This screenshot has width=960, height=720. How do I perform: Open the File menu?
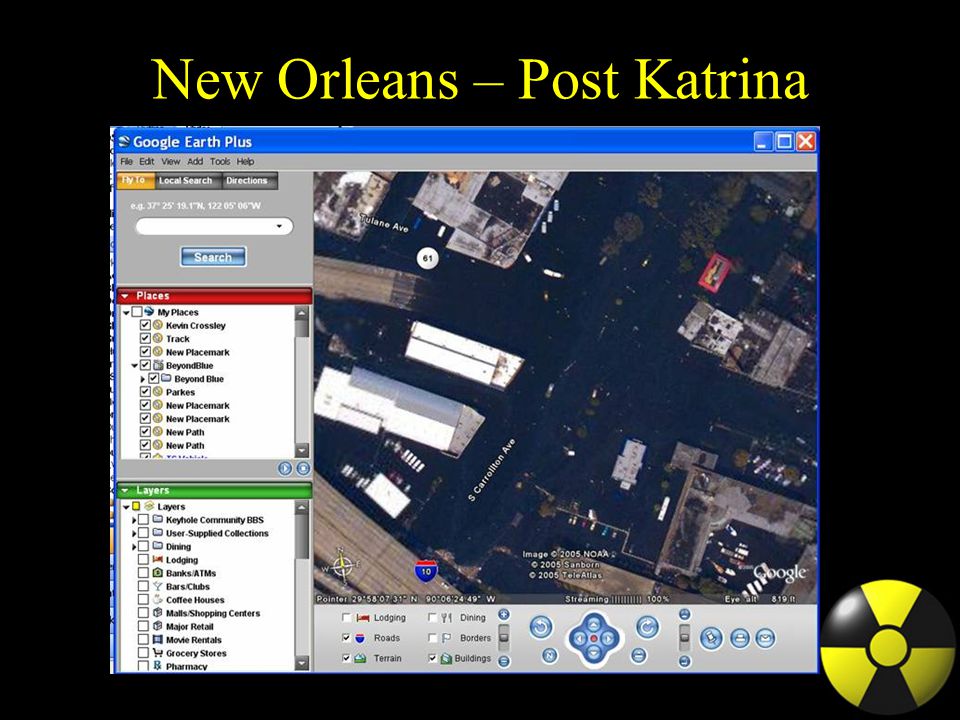[x=127, y=162]
